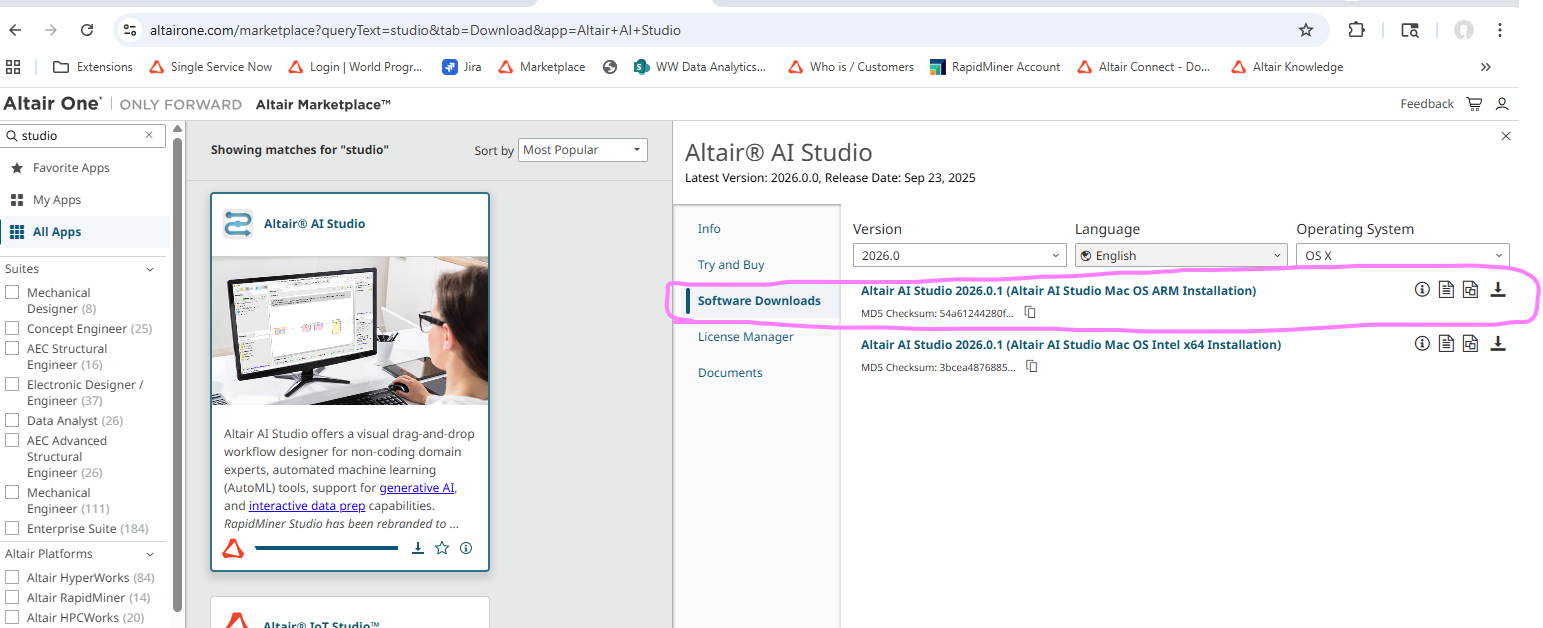
Task: Check AEC Structural Engineer (16) filter
Action: point(12,348)
